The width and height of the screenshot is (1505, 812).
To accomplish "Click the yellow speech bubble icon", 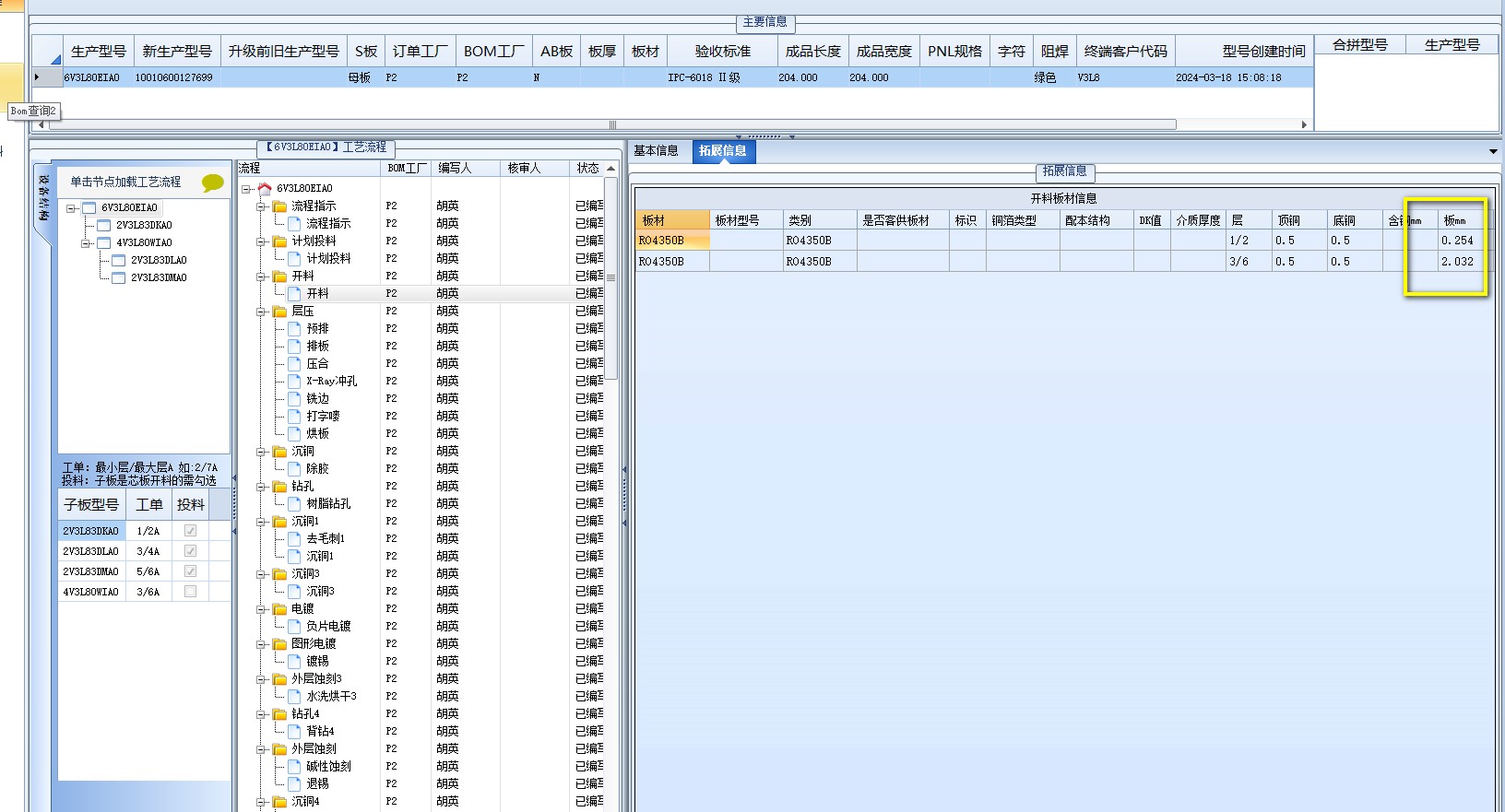I will [212, 182].
